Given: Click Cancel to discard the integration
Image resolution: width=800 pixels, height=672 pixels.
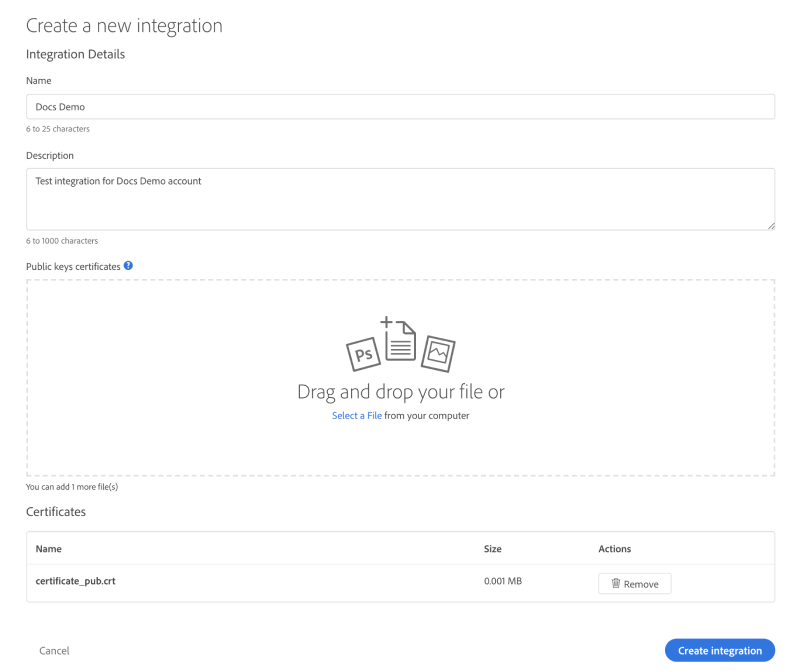Looking at the screenshot, I should point(54,650).
